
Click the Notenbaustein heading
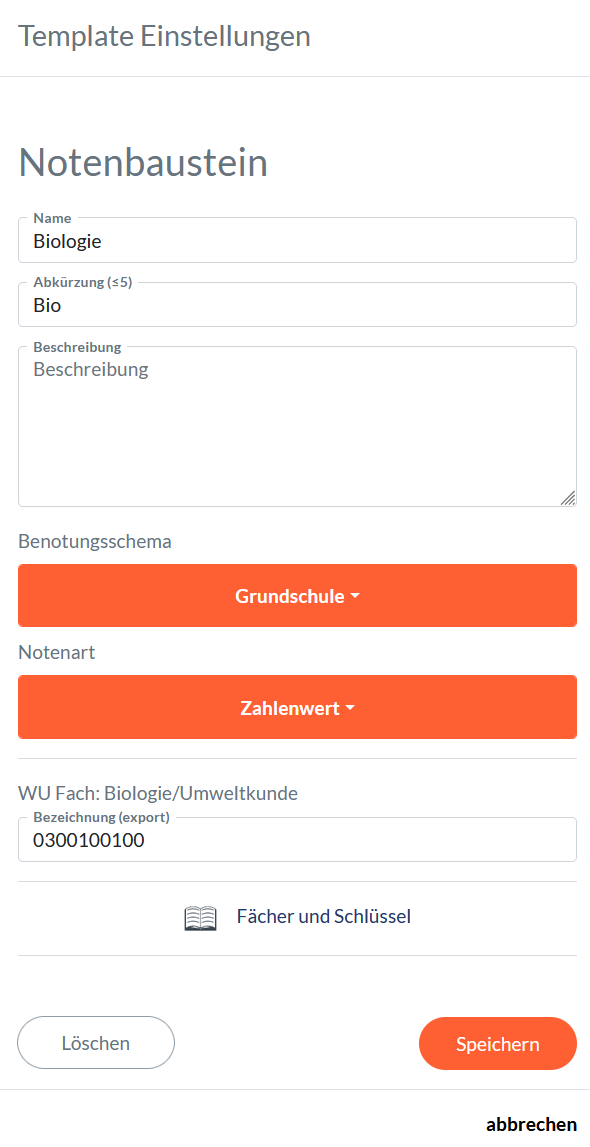142,162
